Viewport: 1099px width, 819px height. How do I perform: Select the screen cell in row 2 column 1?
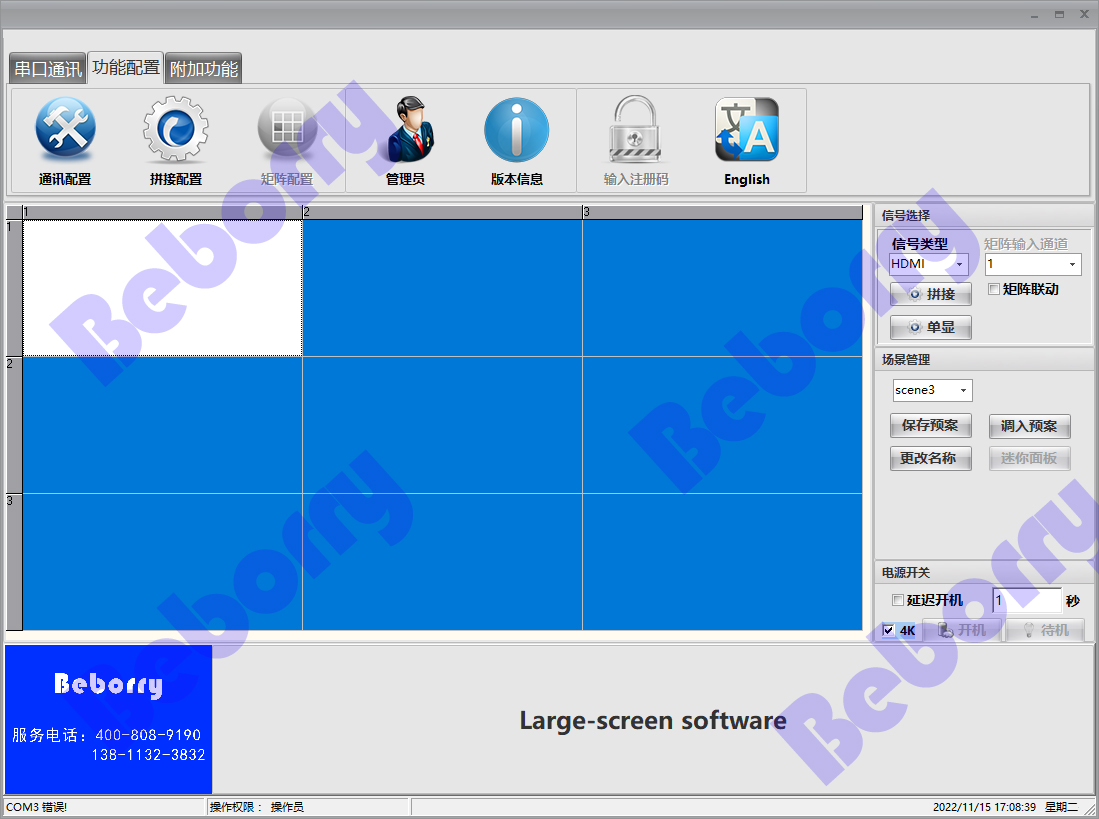(163, 425)
